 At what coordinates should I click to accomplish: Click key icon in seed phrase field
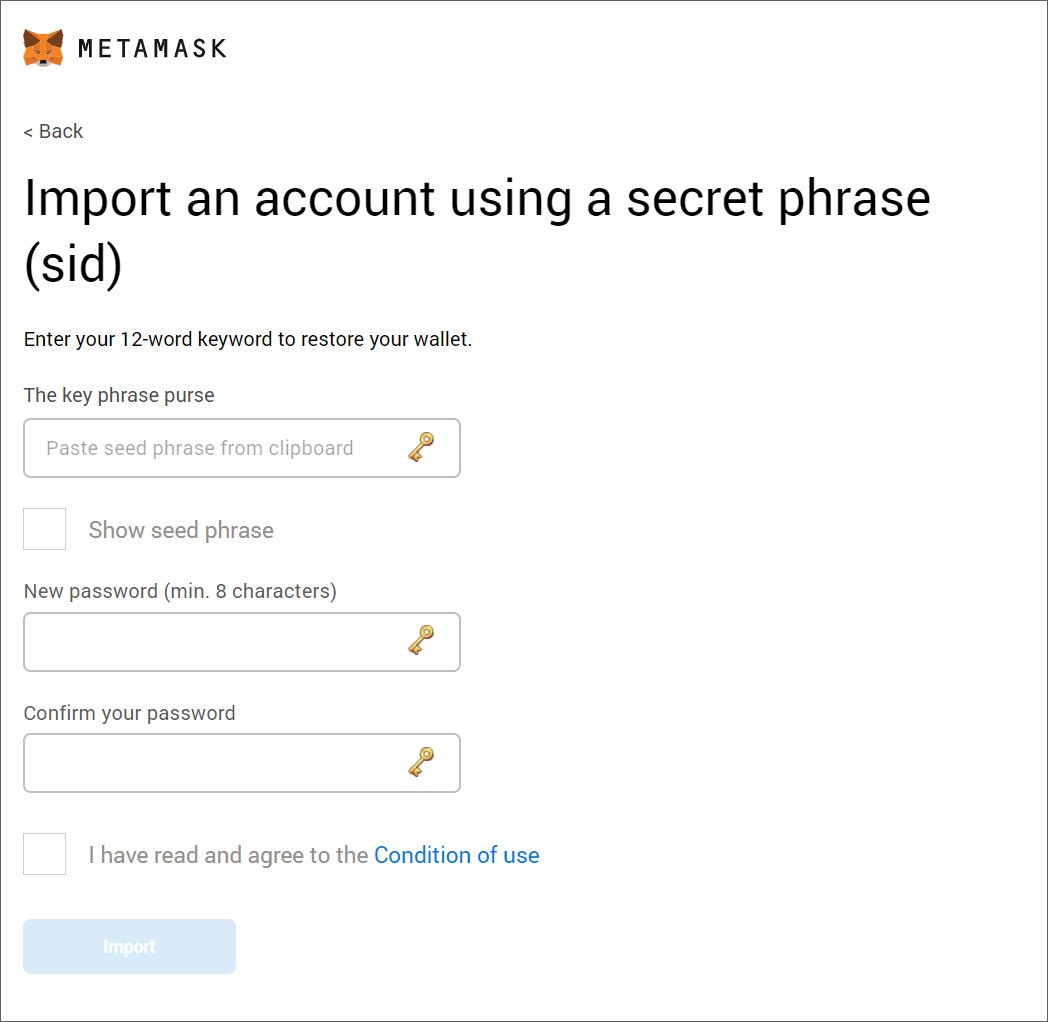421,447
